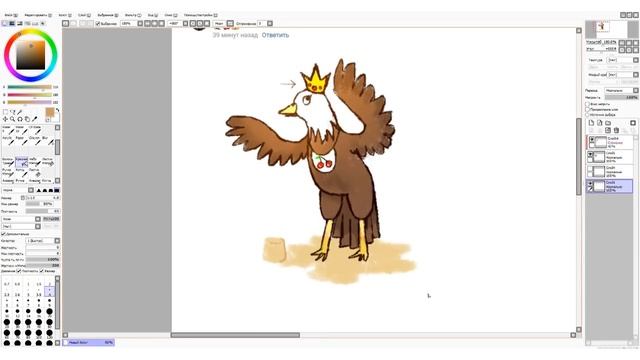640x360 pixels.
Task: Select the hand pan tool
Action: [x=27, y=119]
